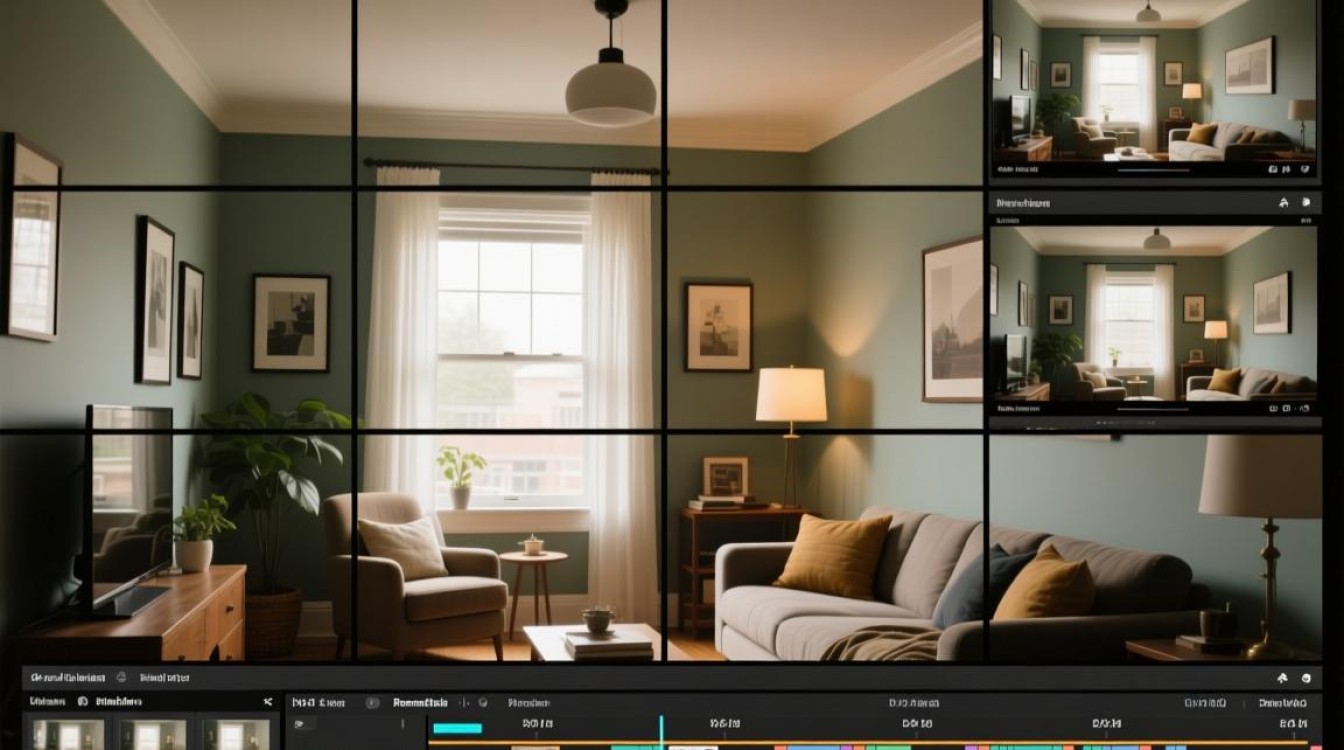Click the leftmost icon below the second right preview
The width and height of the screenshot is (1344, 750).
pyautogui.click(x=1273, y=408)
